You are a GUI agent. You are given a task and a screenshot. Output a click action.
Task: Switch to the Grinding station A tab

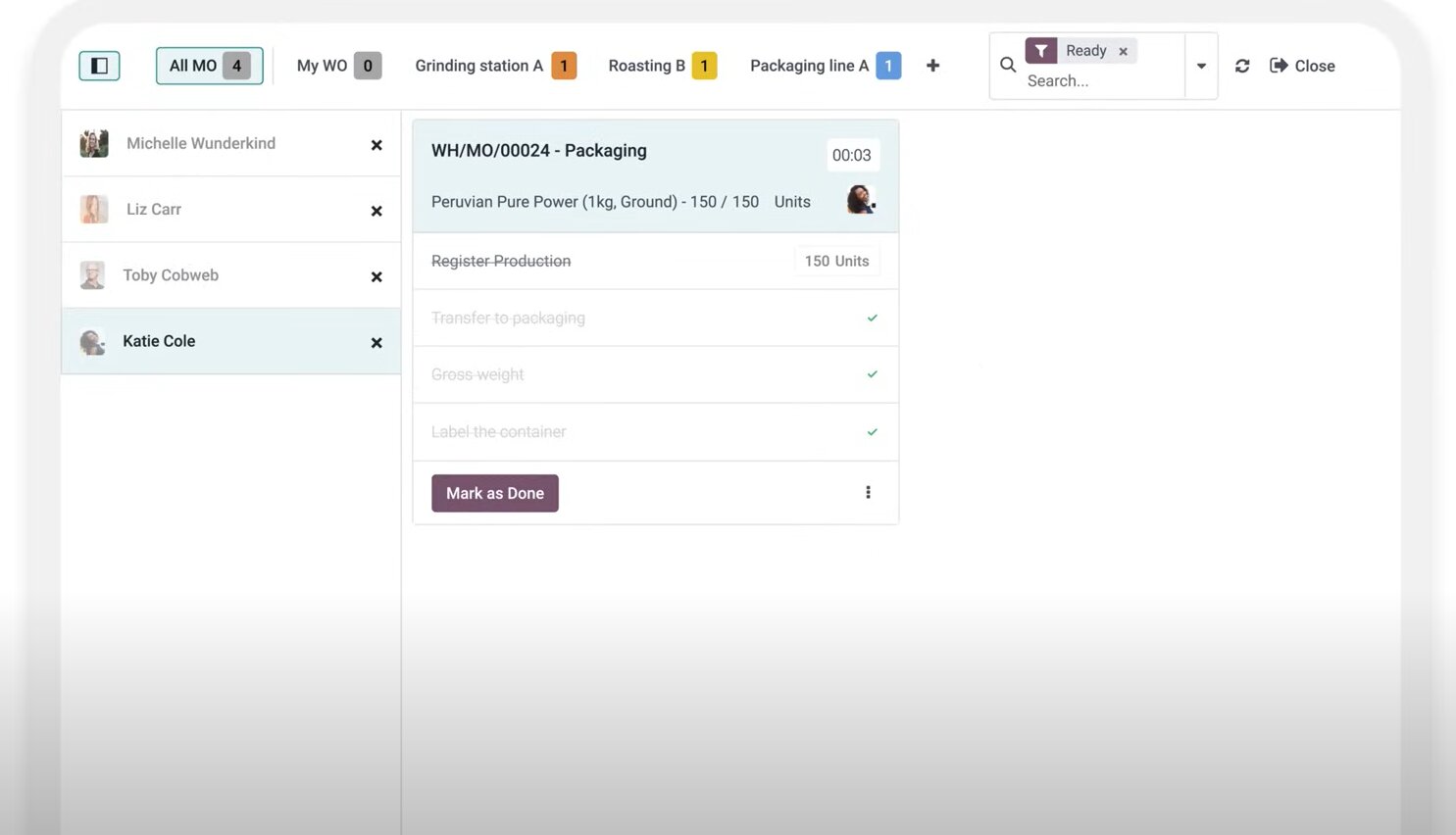pyautogui.click(x=494, y=66)
